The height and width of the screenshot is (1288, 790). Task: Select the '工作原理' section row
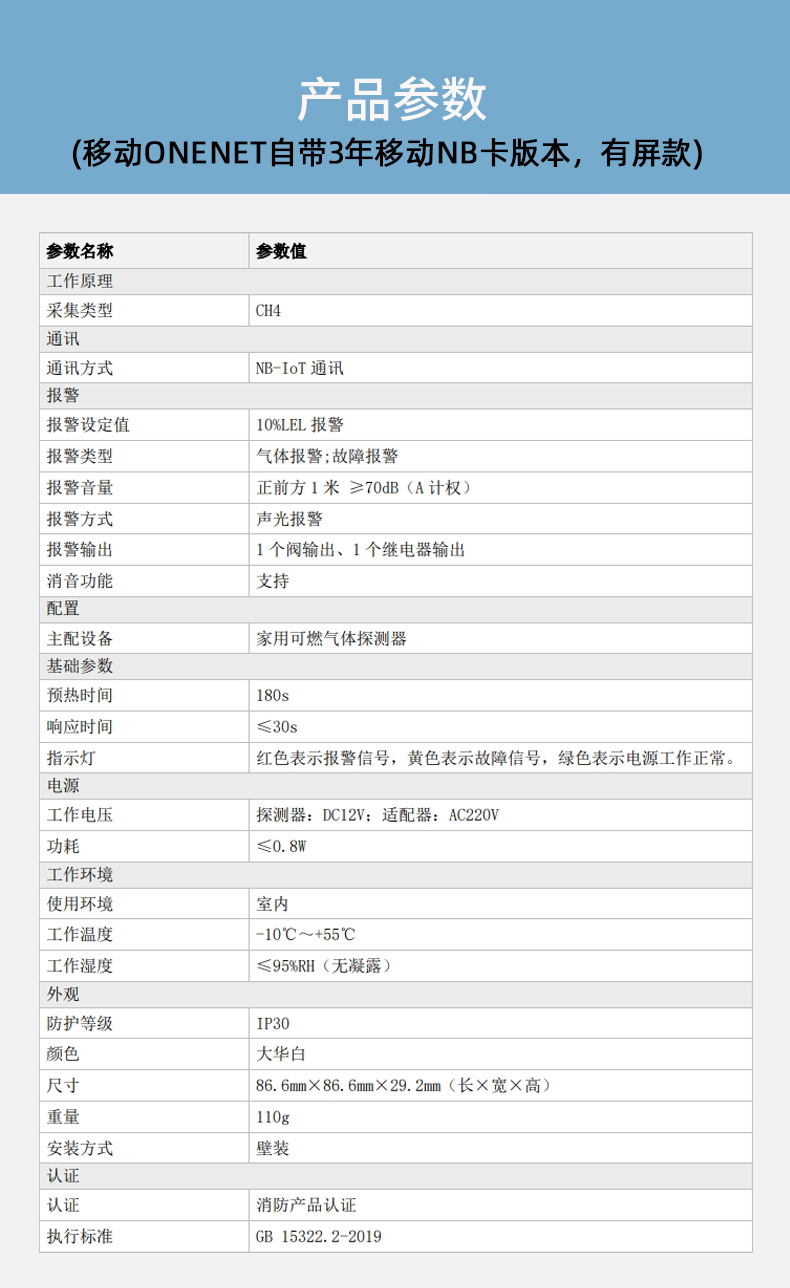[x=396, y=281]
